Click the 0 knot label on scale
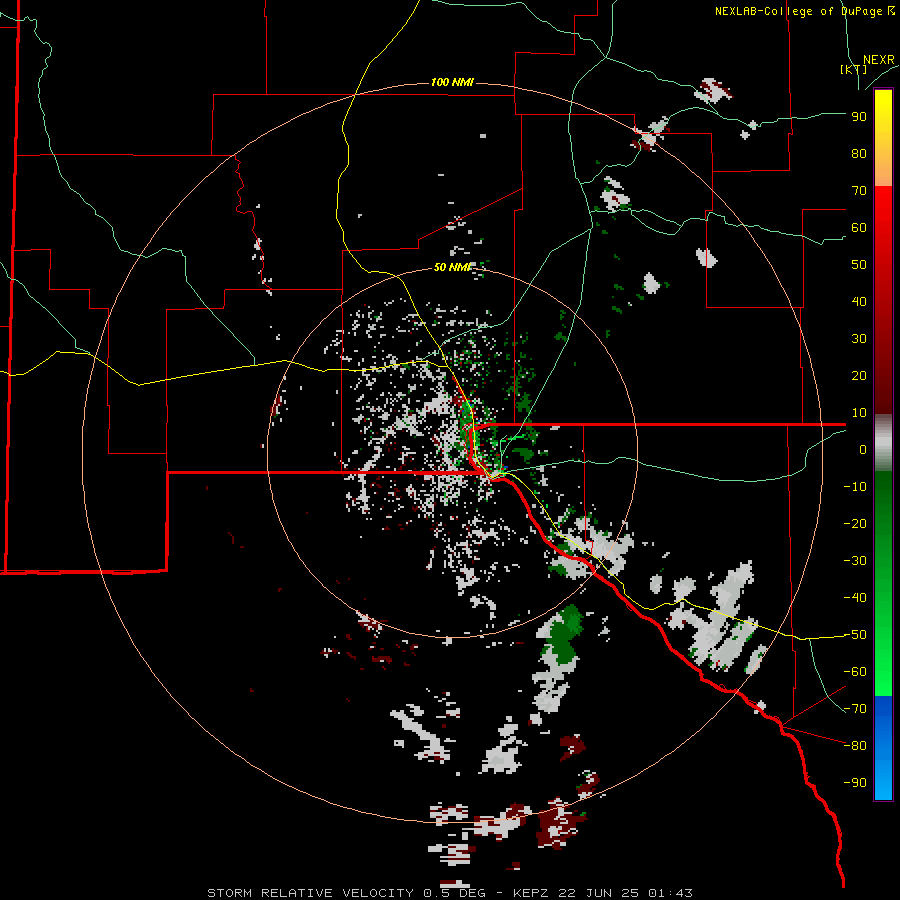This screenshot has width=900, height=900. [x=863, y=450]
